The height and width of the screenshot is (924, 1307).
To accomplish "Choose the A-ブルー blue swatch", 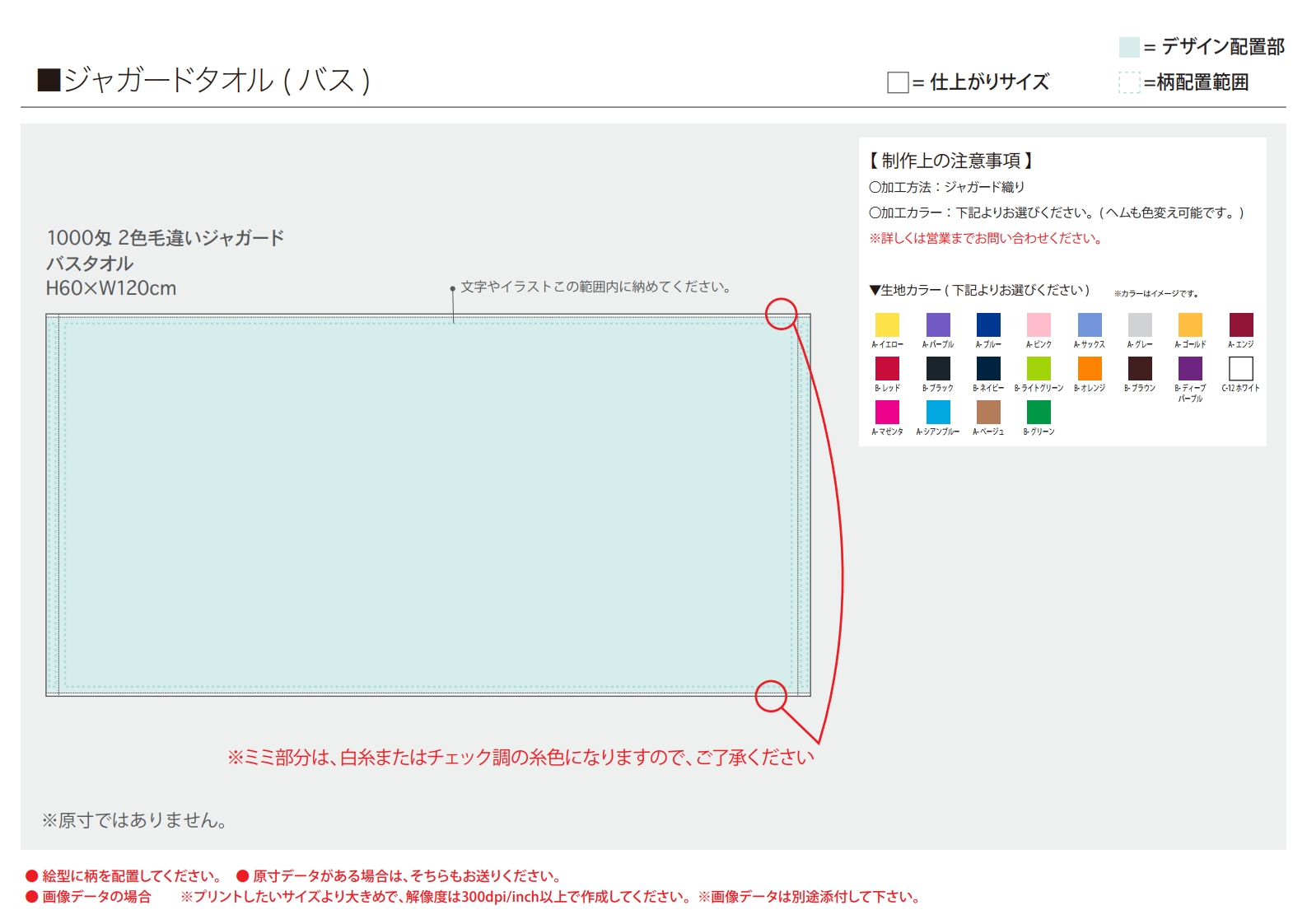I will (988, 324).
